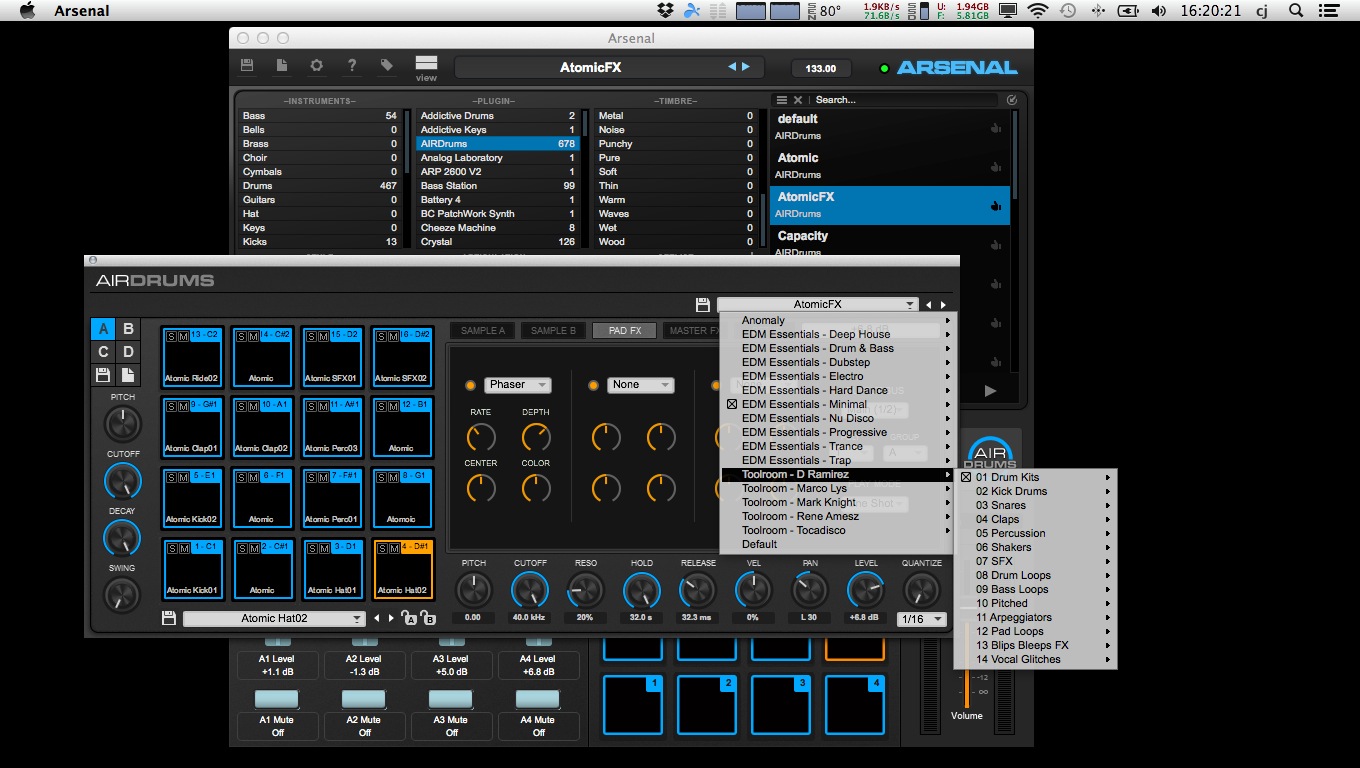Image resolution: width=1360 pixels, height=768 pixels.
Task: Select pad bank B button
Action: tap(128, 329)
